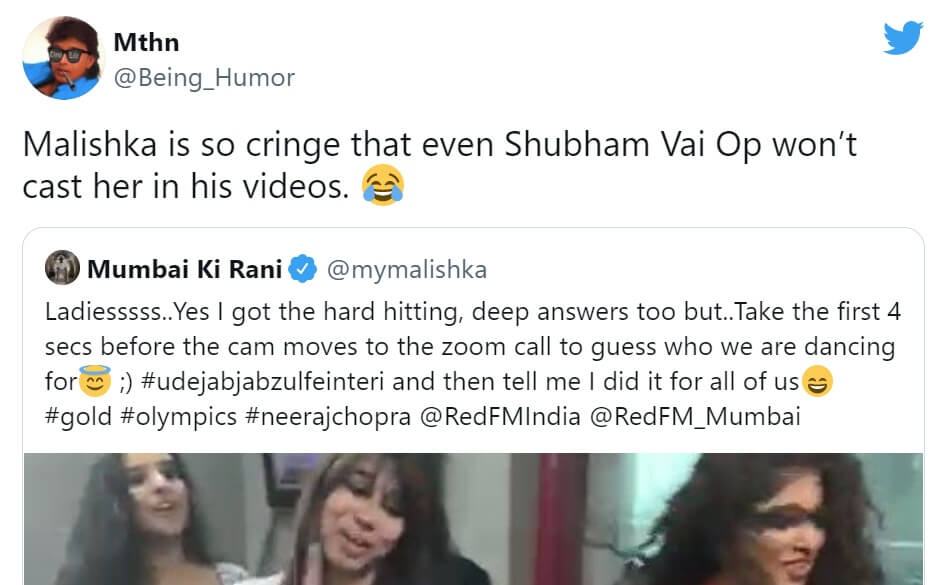The image size is (948, 585).
Task: Click Mumbai Ki Rani's small avatar
Action: pos(62,269)
